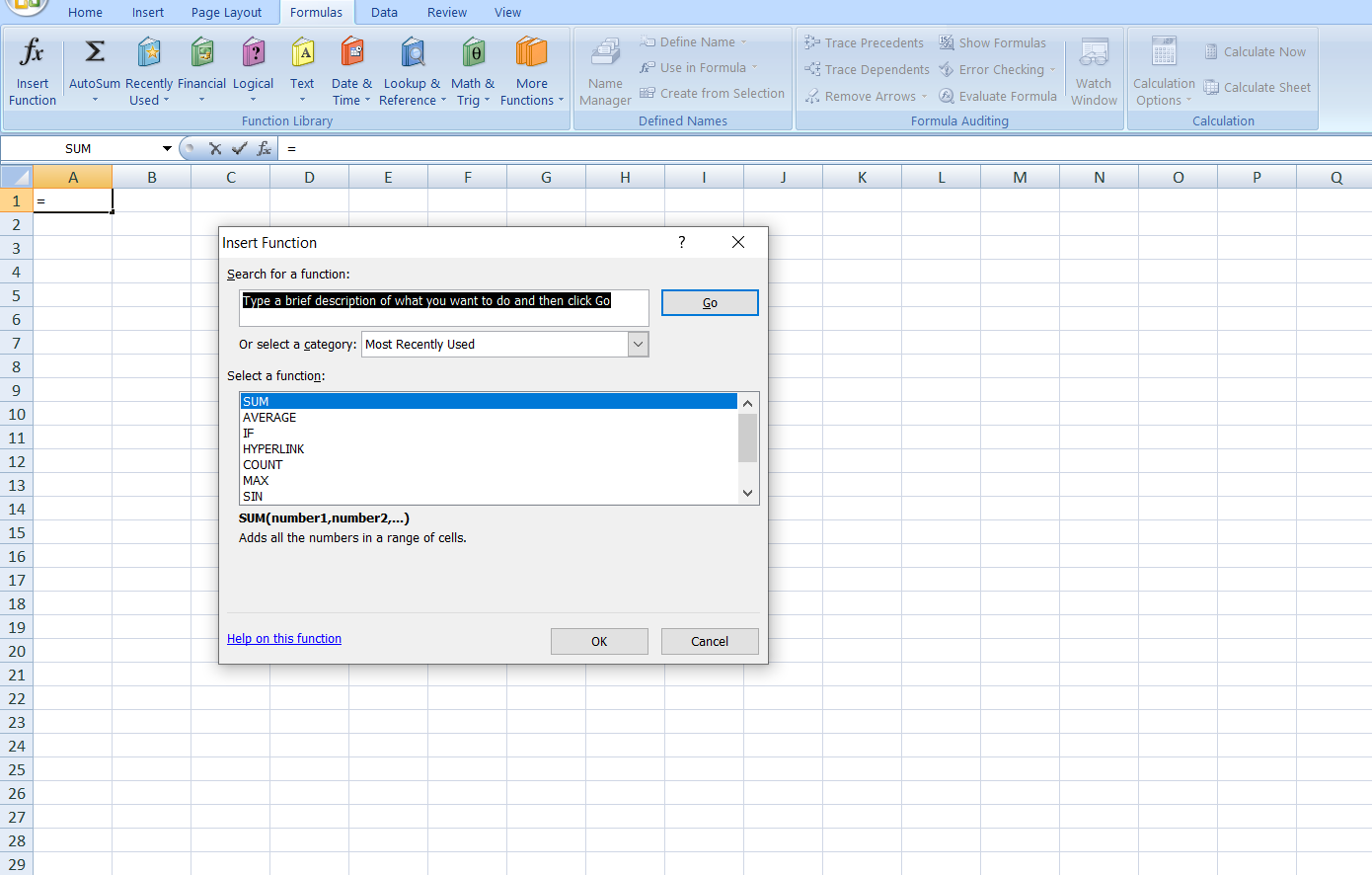Viewport: 1372px width, 875px height.
Task: Open the Date & Time functions icon
Action: click(352, 52)
